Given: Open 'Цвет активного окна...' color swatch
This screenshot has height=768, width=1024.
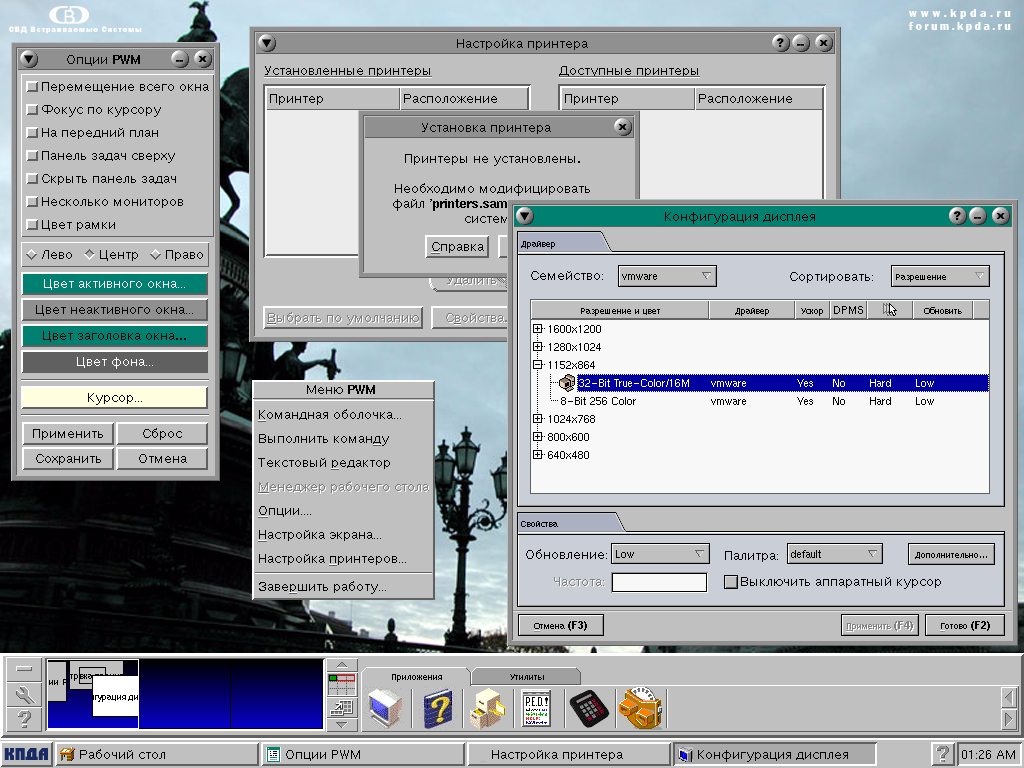Looking at the screenshot, I should coord(115,284).
